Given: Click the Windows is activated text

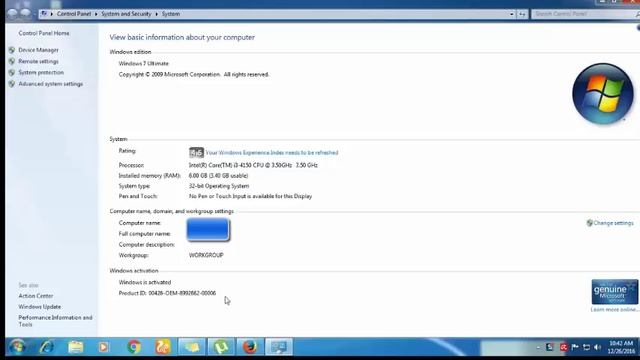Looking at the screenshot, I should 144,282.
